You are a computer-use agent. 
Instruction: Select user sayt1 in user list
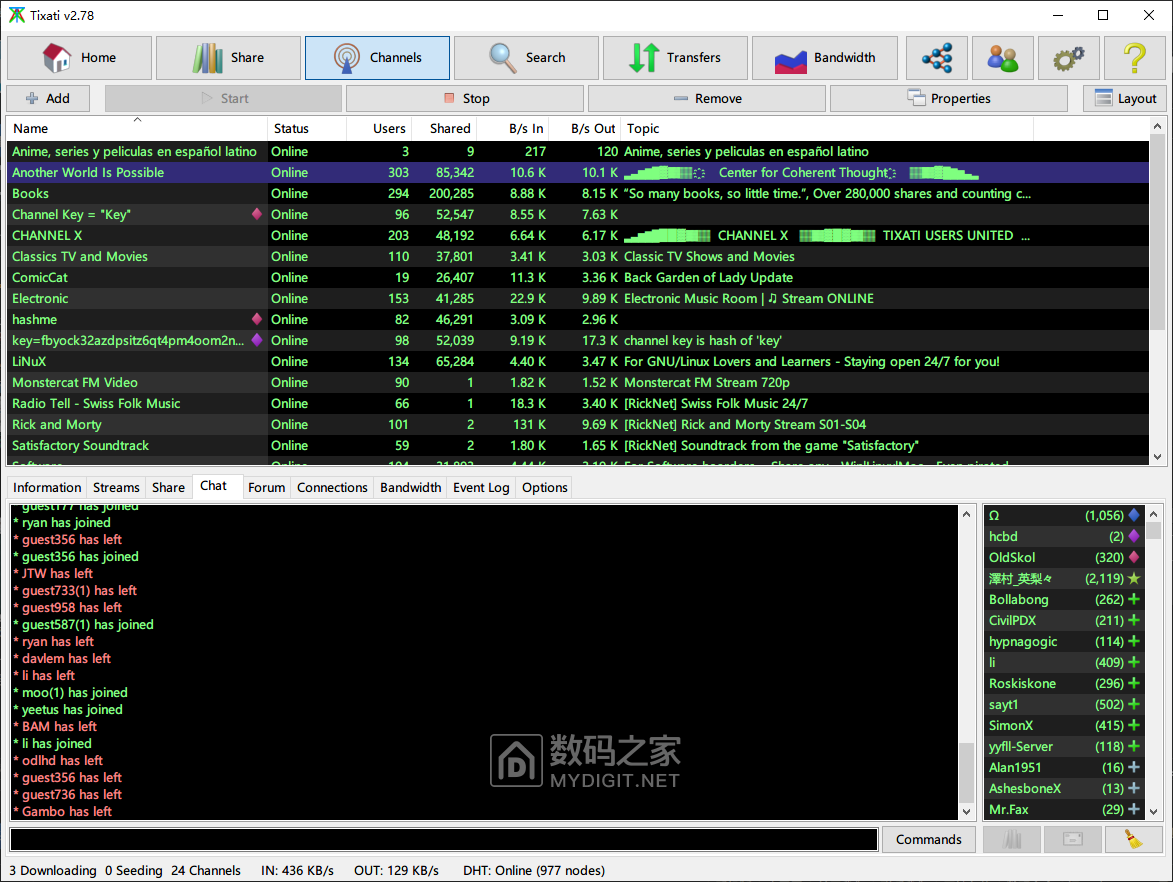pos(1064,704)
